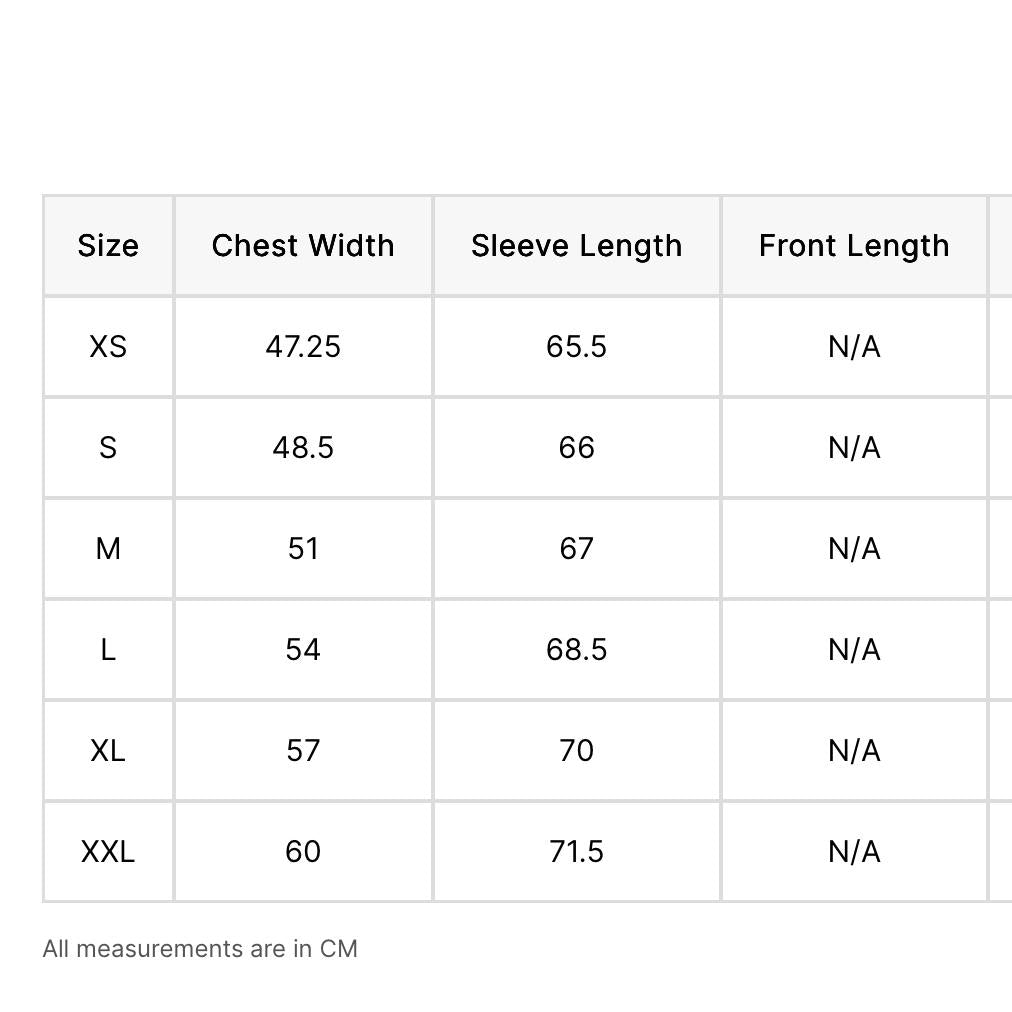Select the 71.5 sleeve length value
The height and width of the screenshot is (1012, 1012).
click(x=577, y=851)
